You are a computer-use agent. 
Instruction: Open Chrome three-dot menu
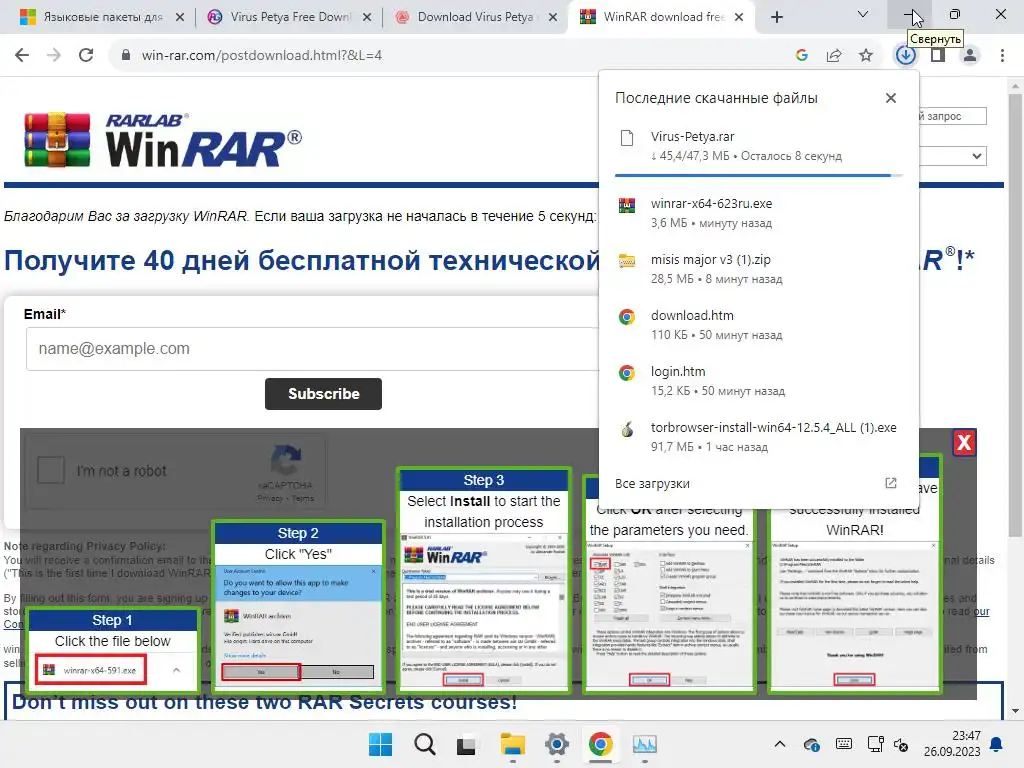coord(1002,56)
